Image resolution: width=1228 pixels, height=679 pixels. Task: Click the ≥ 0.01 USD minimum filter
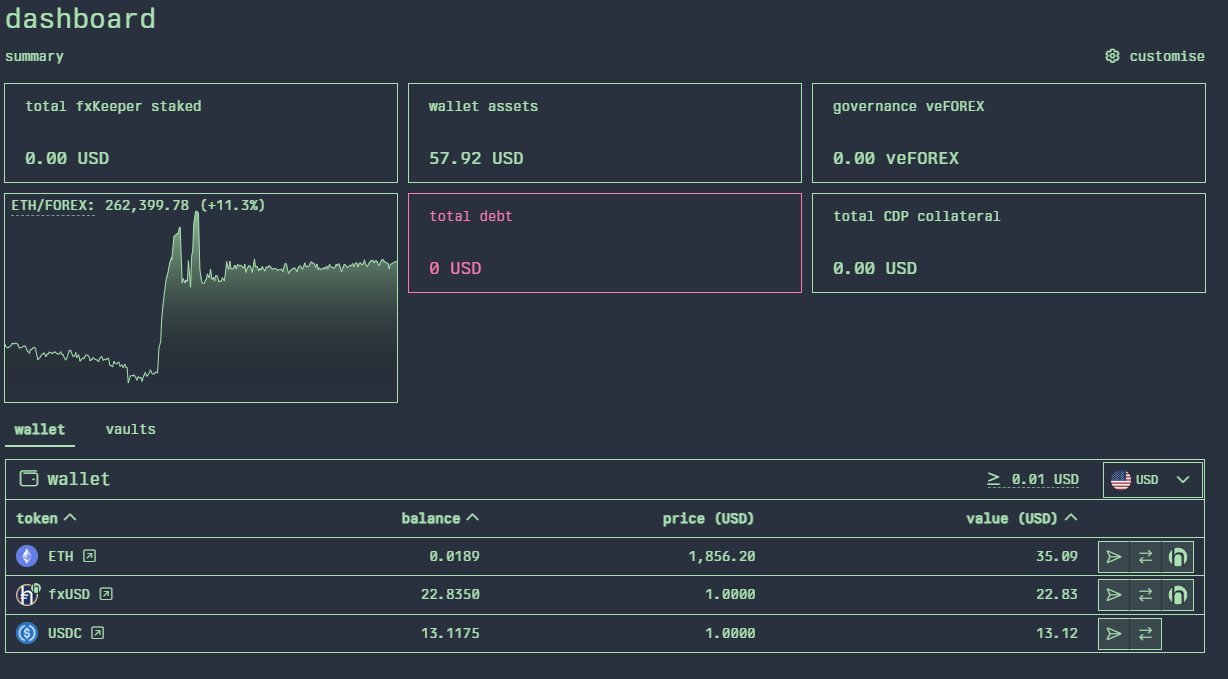1033,480
